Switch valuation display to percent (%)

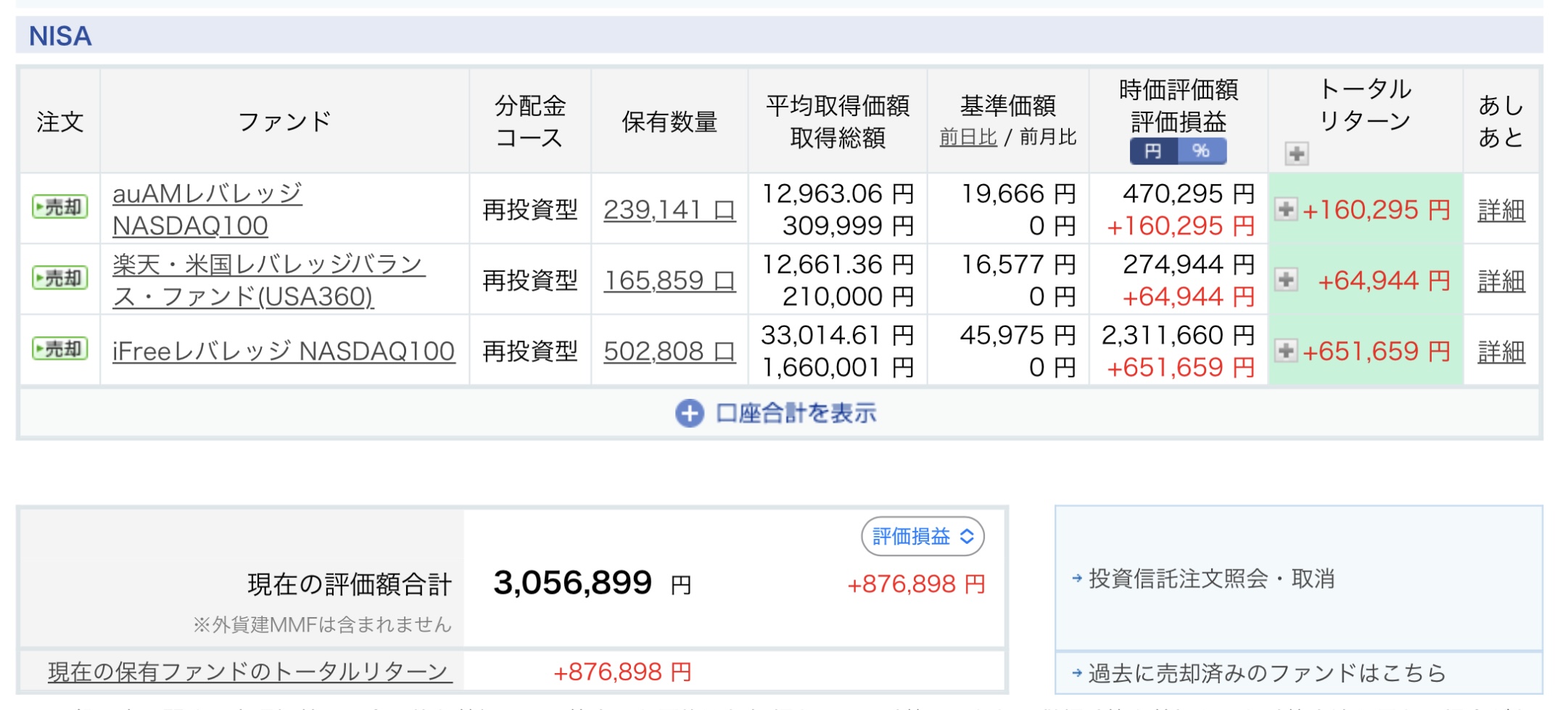point(1201,151)
